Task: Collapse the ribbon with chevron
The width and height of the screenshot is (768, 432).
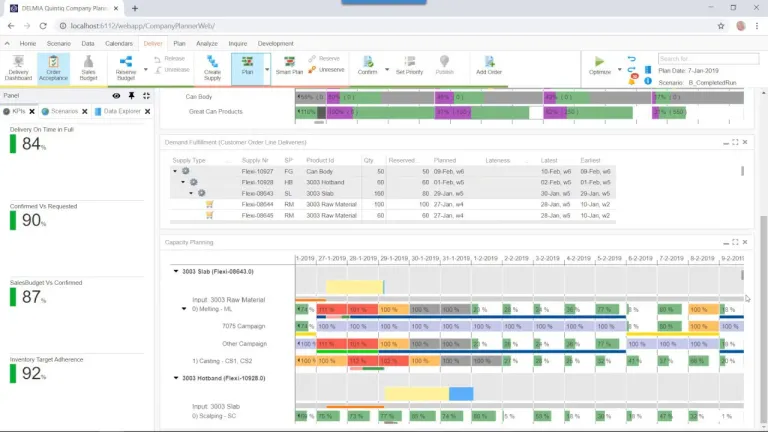Action: point(7,44)
